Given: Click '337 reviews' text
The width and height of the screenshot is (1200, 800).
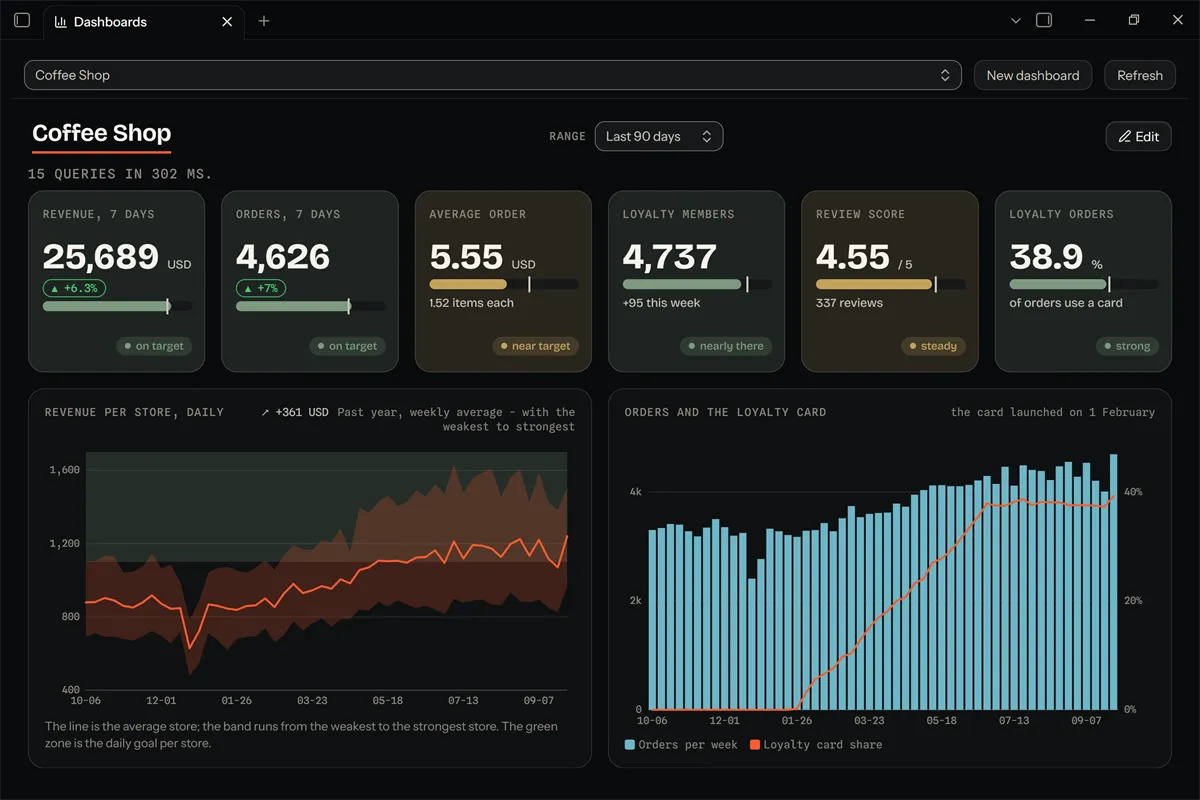Looking at the screenshot, I should click(x=849, y=303).
